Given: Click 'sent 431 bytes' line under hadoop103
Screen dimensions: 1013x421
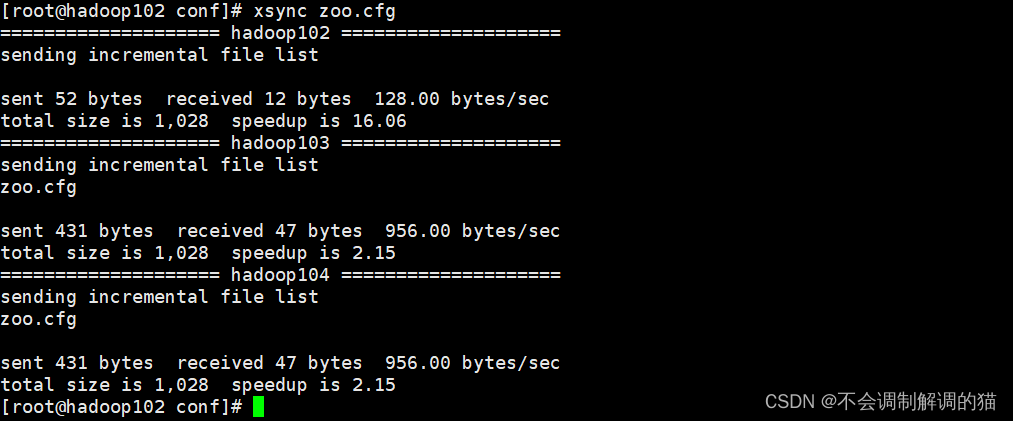Looking at the screenshot, I should point(77,231).
